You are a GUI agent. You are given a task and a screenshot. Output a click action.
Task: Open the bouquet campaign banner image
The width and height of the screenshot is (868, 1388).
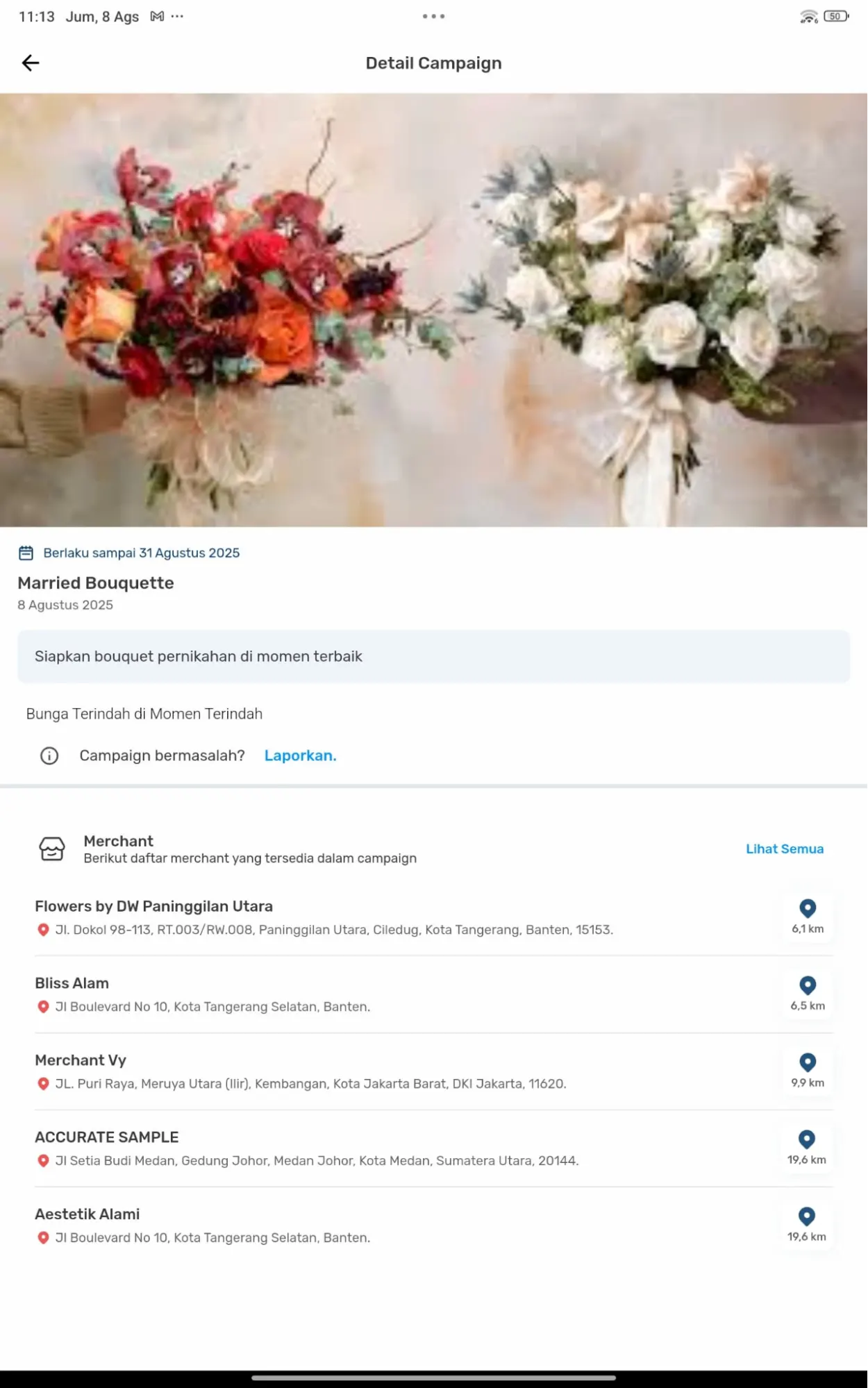[x=434, y=310]
